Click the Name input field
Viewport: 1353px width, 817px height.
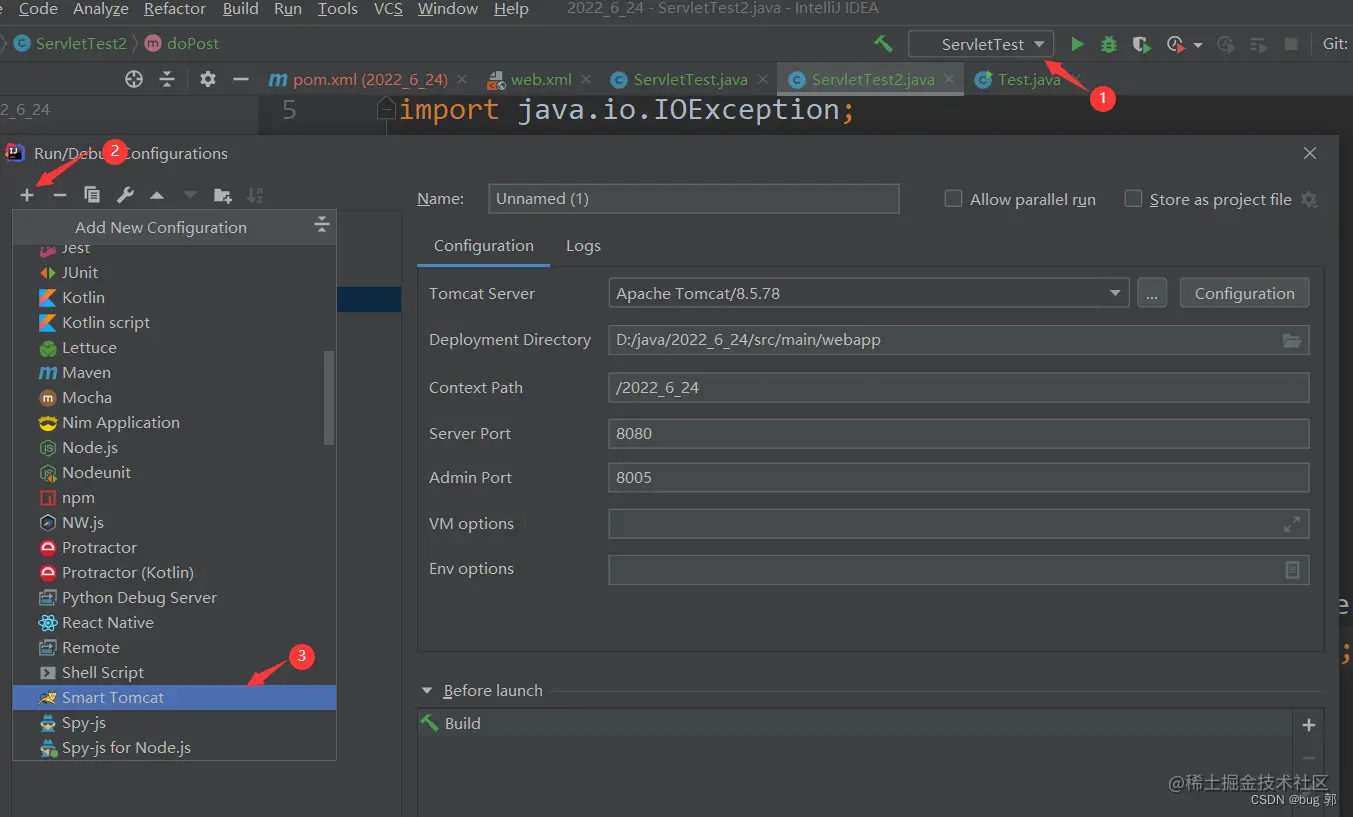pyautogui.click(x=694, y=198)
